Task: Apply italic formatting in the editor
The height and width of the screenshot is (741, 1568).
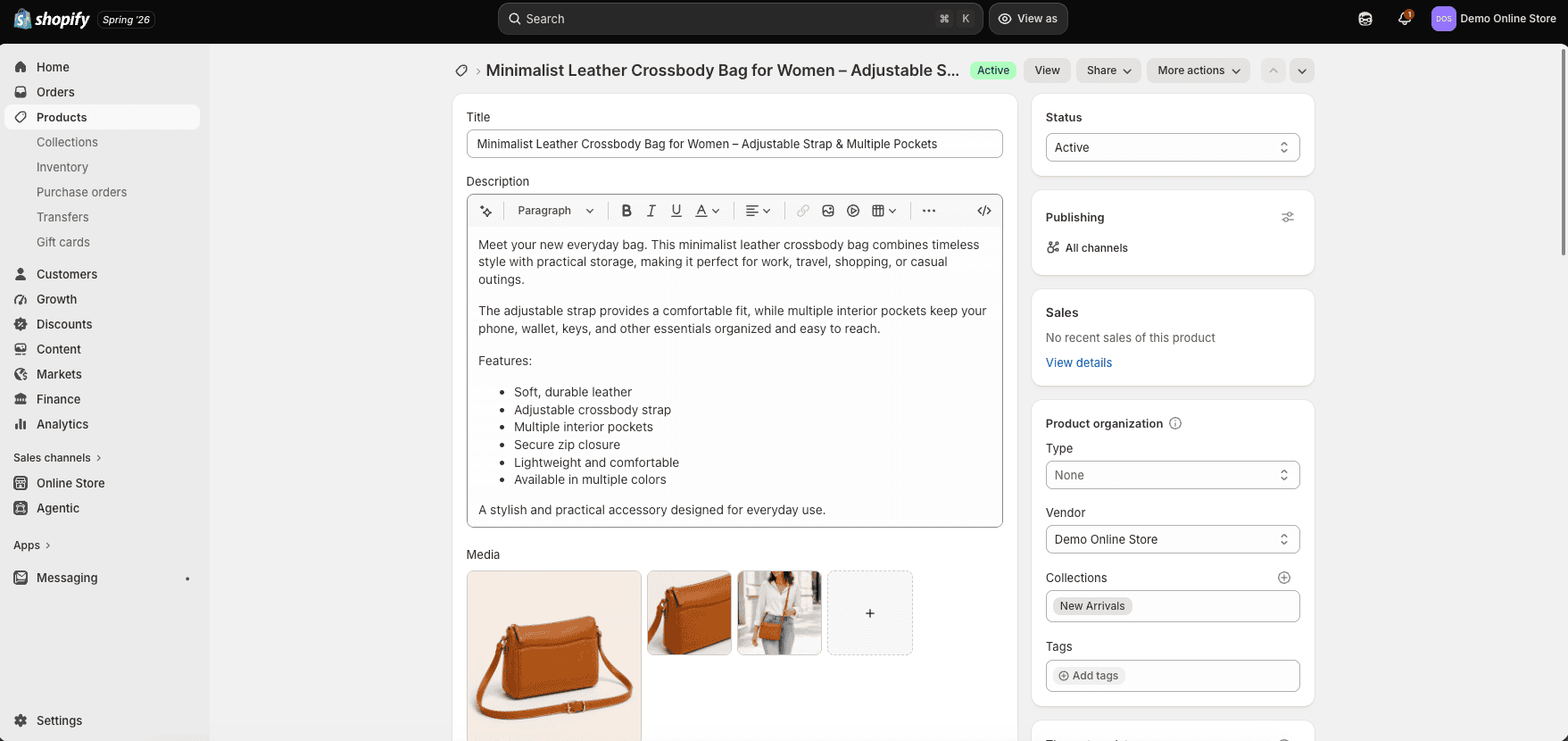Action: tap(651, 211)
